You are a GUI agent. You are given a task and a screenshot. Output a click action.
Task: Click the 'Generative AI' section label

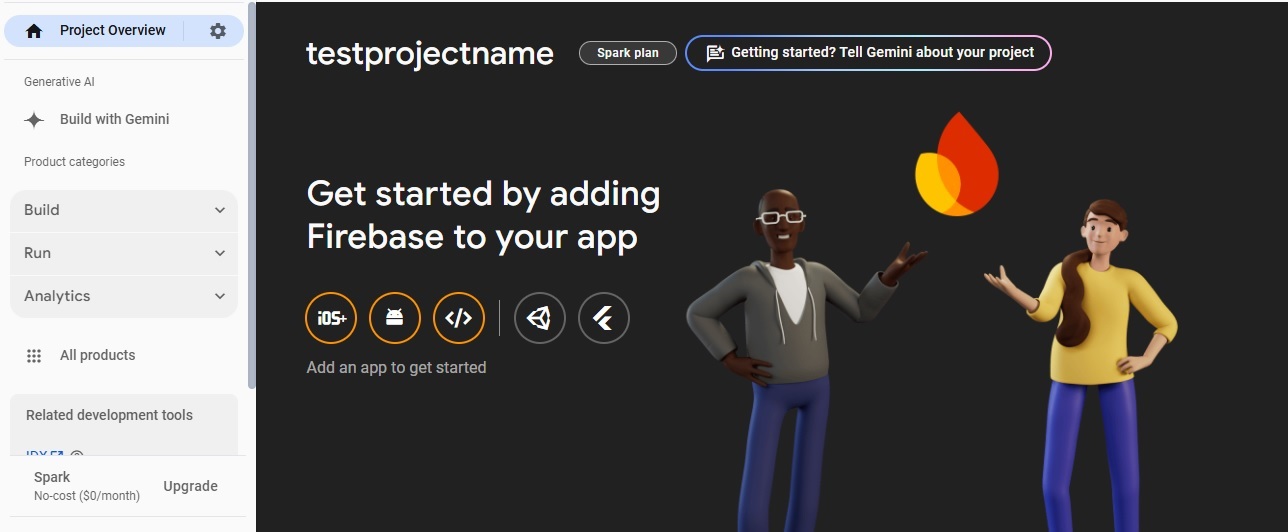coord(59,82)
